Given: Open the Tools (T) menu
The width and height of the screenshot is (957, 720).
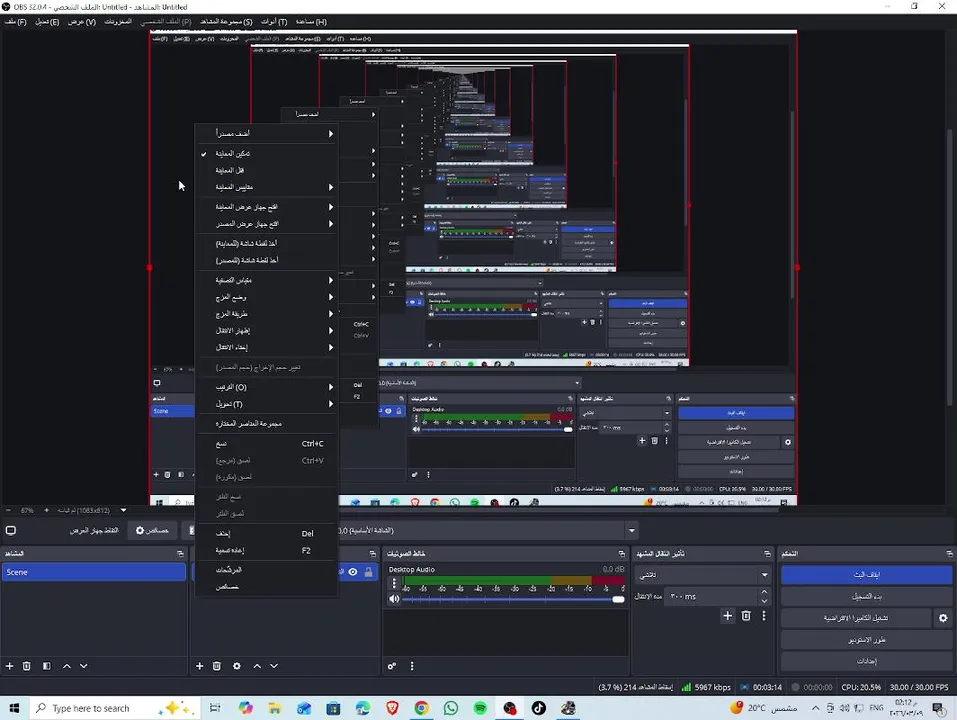Looking at the screenshot, I should point(274,21).
